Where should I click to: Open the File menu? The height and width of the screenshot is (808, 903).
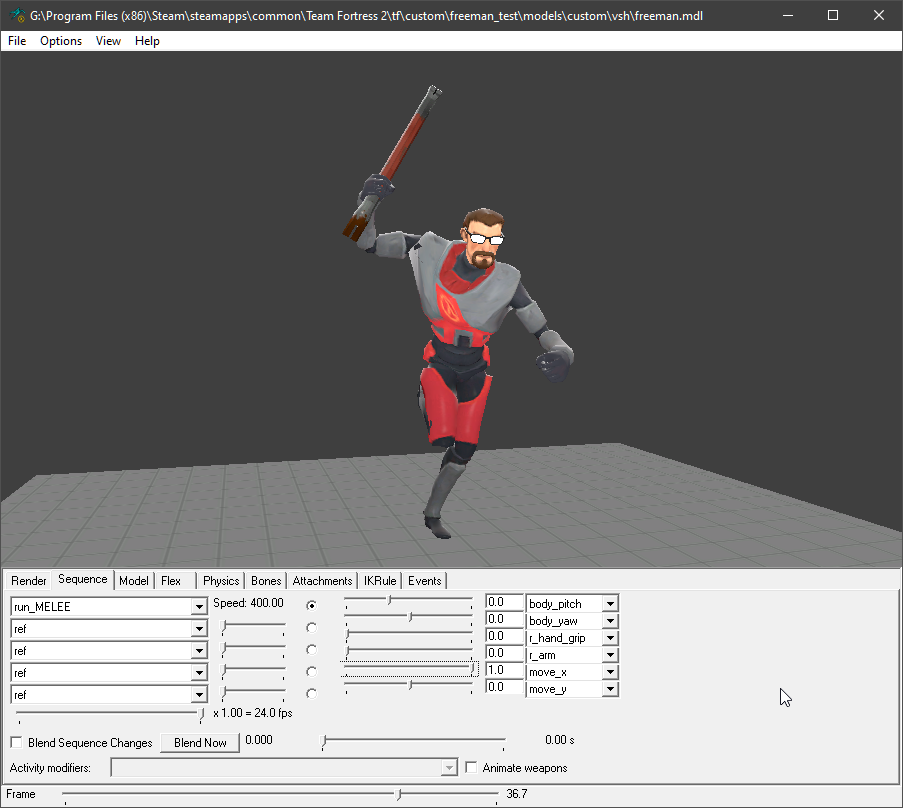click(x=17, y=41)
